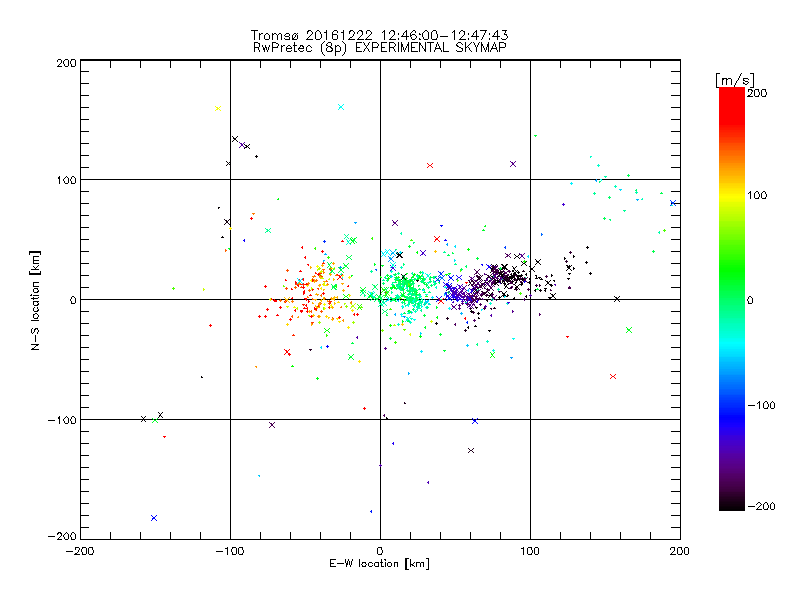Click the red region of the velocity colorbar
800x600 pixels.
732,107
